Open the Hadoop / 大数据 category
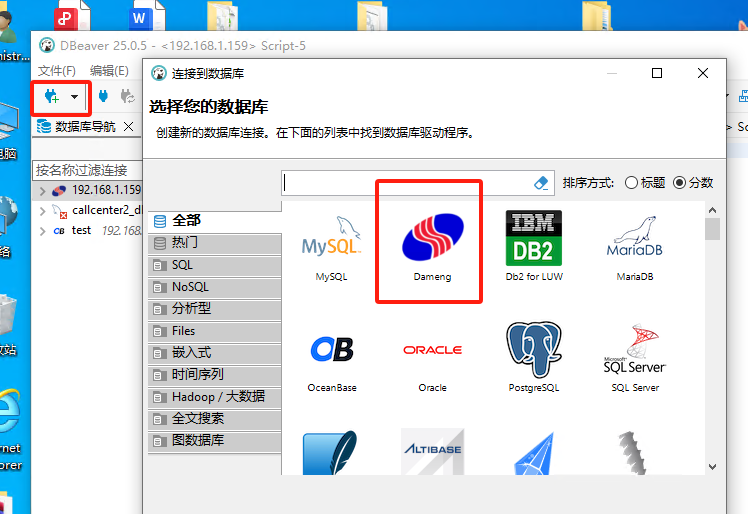Image resolution: width=748 pixels, height=514 pixels. 215,397
